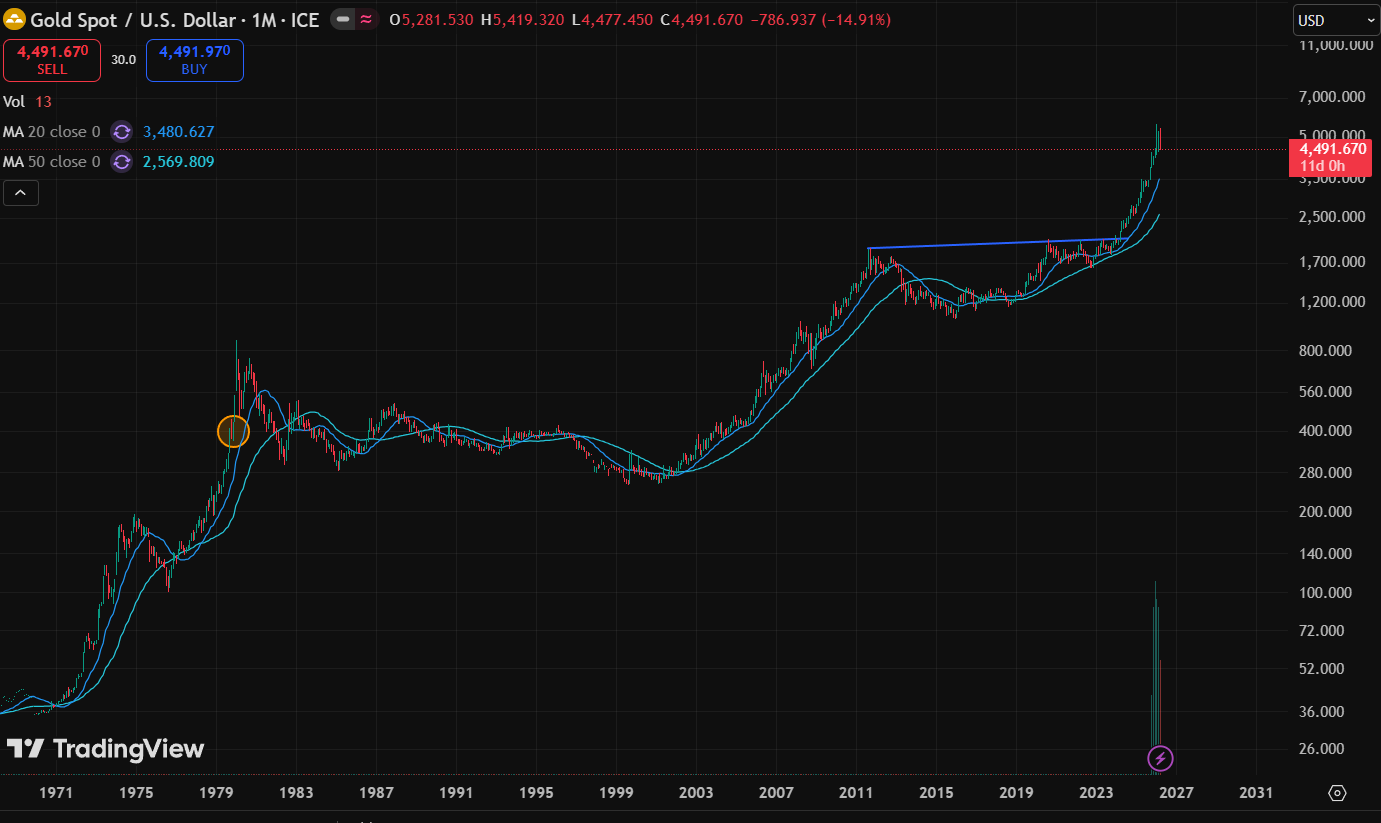Viewport: 1381px width, 823px height.
Task: Click the pink wave indicator icon
Action: coord(367,20)
